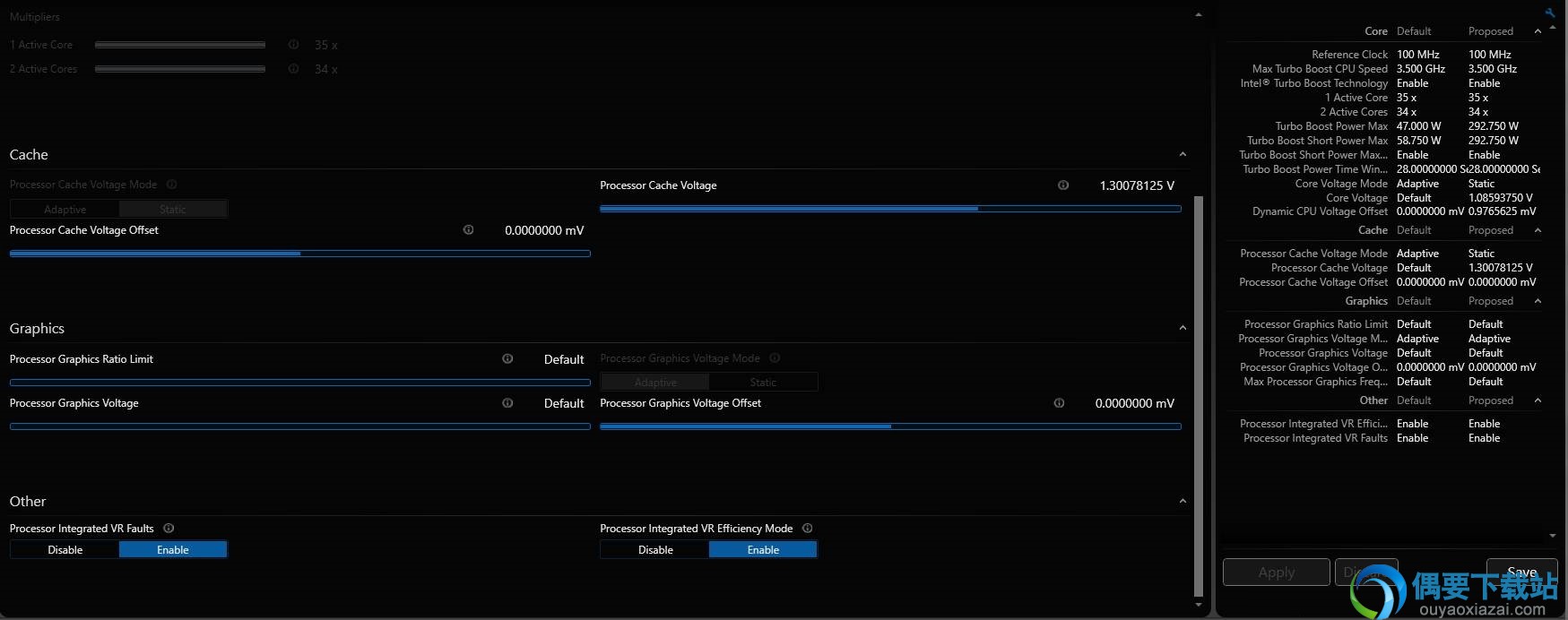Click 0.0000000 mV graphics voltage offset value
This screenshot has width=1568, height=620.
[1135, 403]
